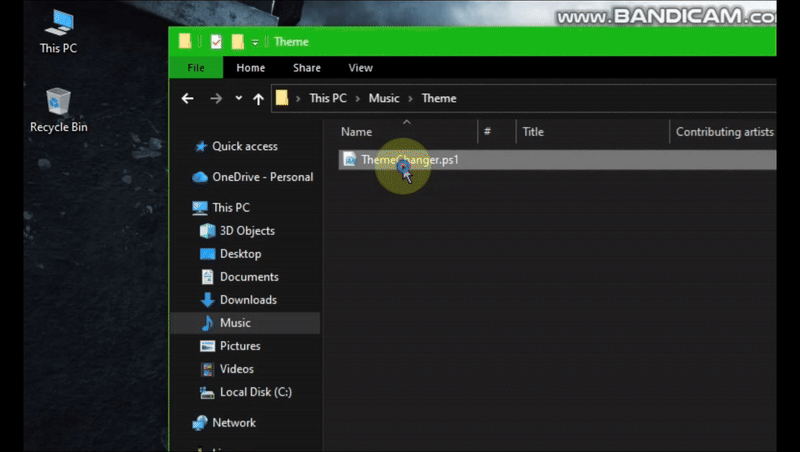The height and width of the screenshot is (452, 800).
Task: Click the Downloads arrow icon in sidebar
Action: [x=207, y=300]
